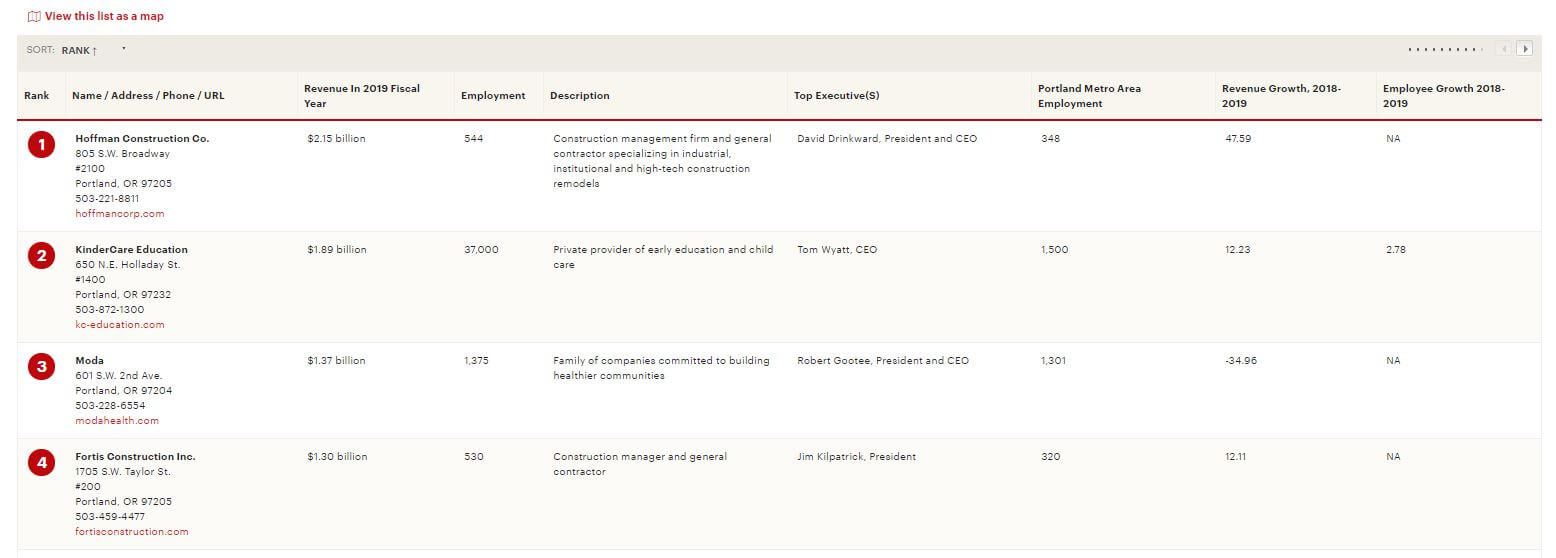
Task: Select the rank 1 red circle badge
Action: (41, 146)
